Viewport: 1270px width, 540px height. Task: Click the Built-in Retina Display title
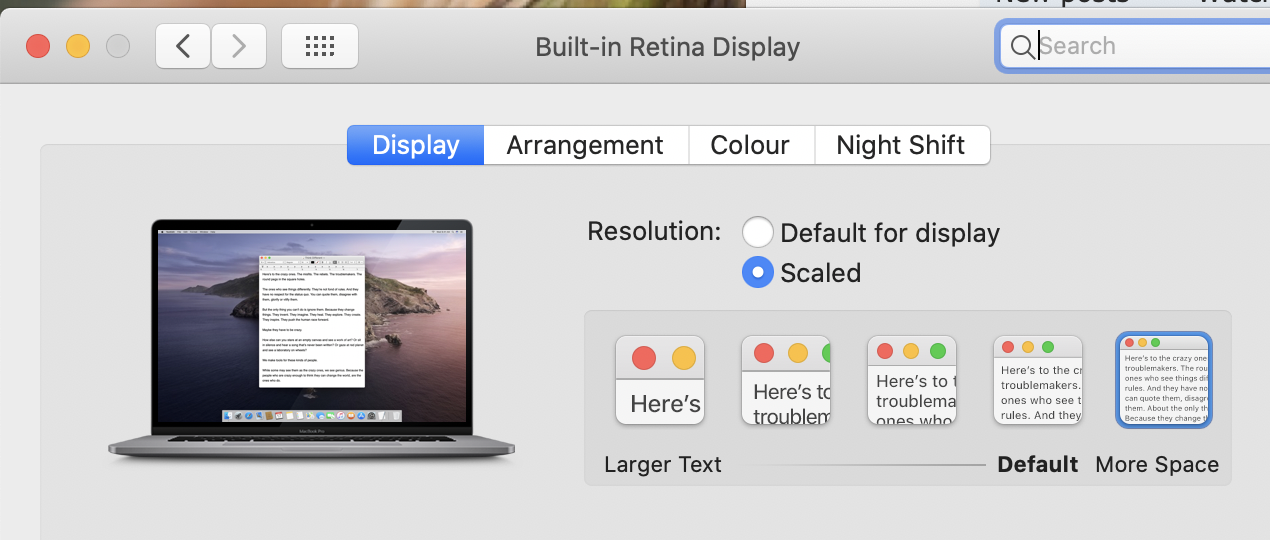[668, 46]
